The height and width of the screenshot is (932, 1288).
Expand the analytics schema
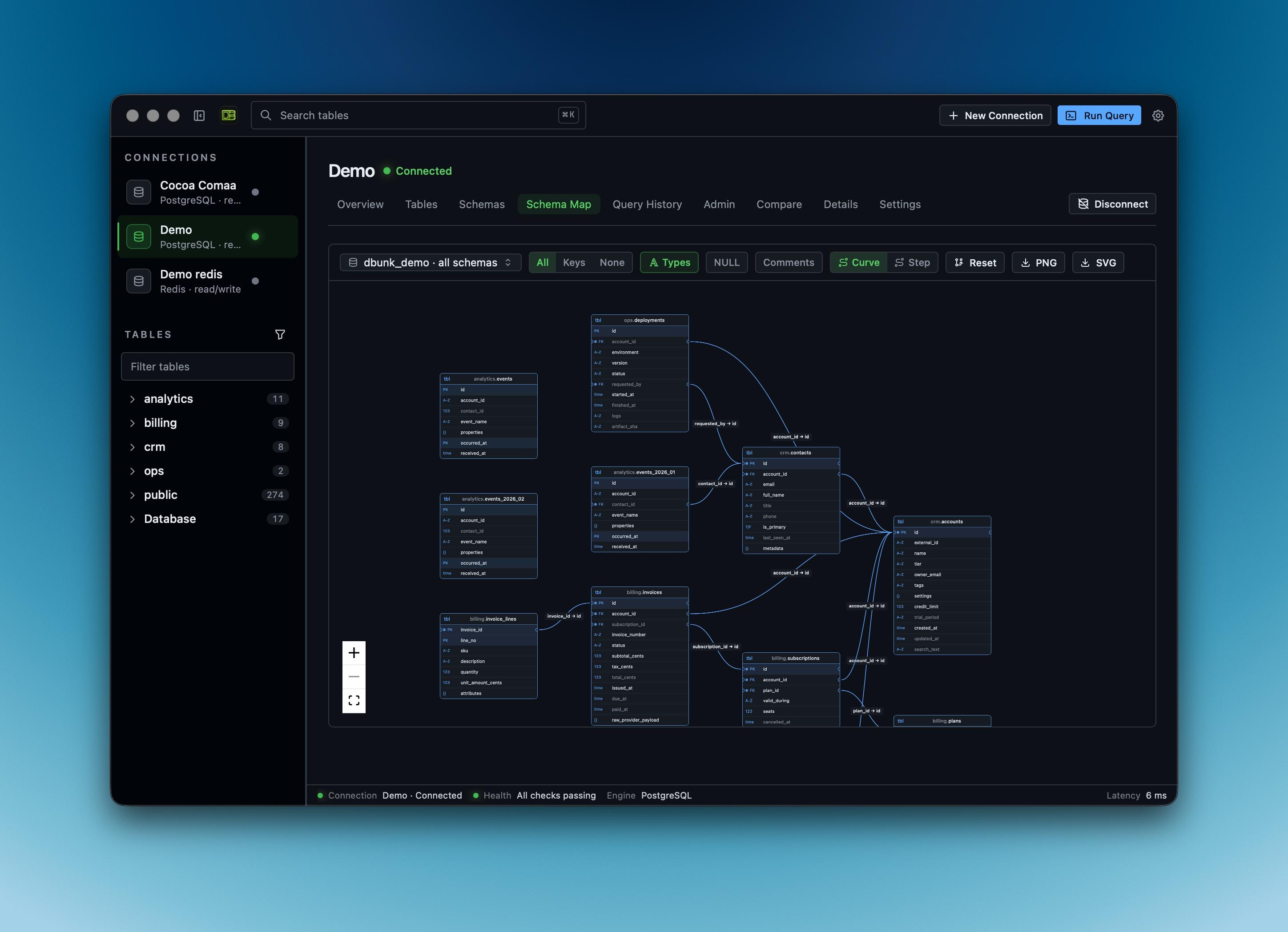tap(133, 399)
